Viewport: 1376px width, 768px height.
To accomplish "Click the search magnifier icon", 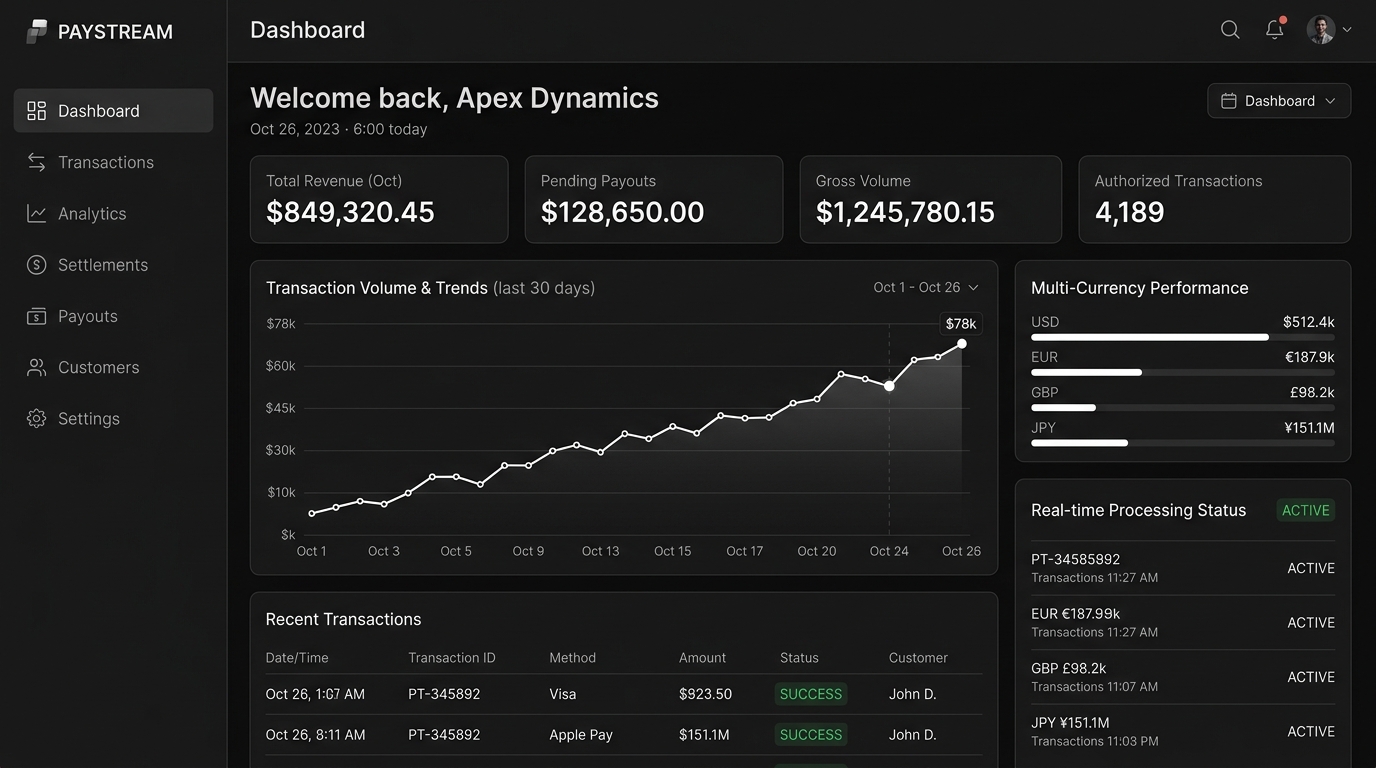I will click(x=1230, y=30).
